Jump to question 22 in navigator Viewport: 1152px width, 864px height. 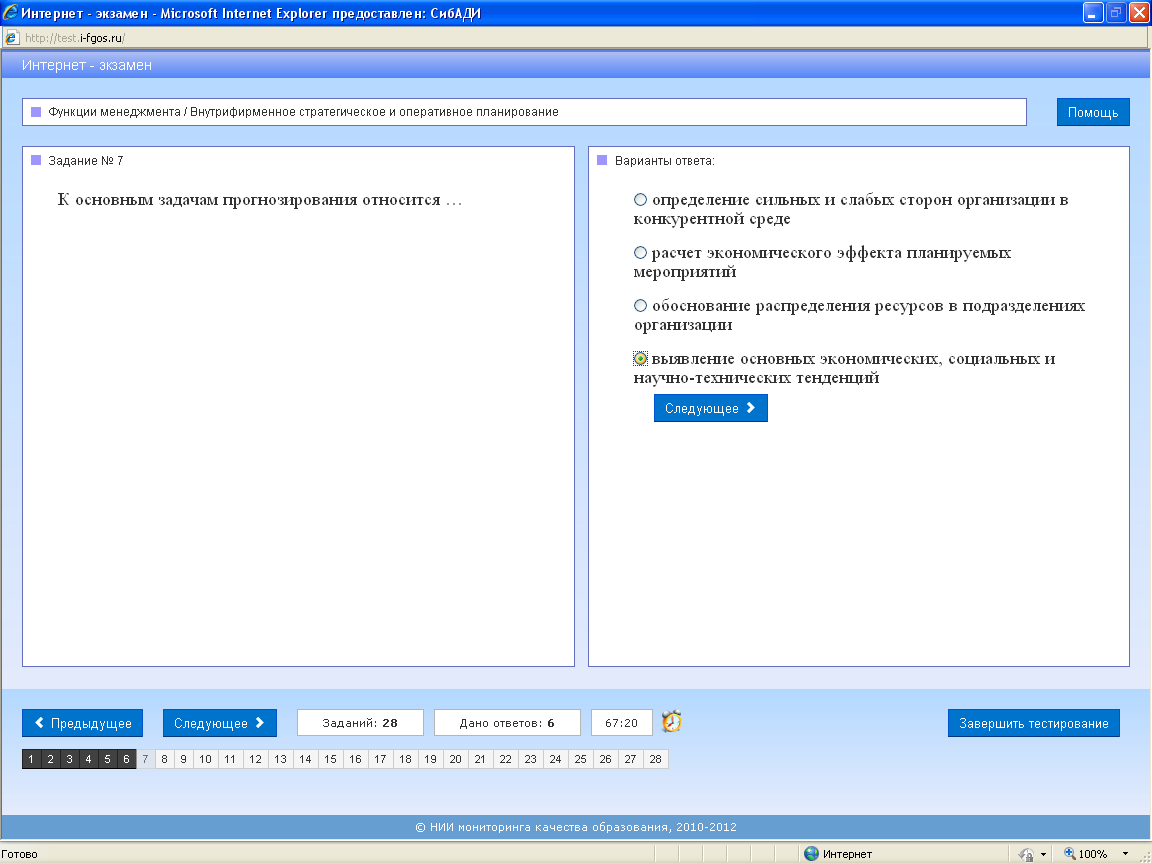click(x=505, y=759)
